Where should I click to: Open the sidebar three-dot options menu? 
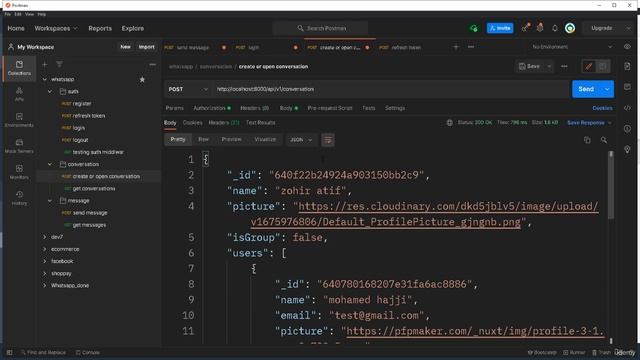pyautogui.click(x=152, y=64)
